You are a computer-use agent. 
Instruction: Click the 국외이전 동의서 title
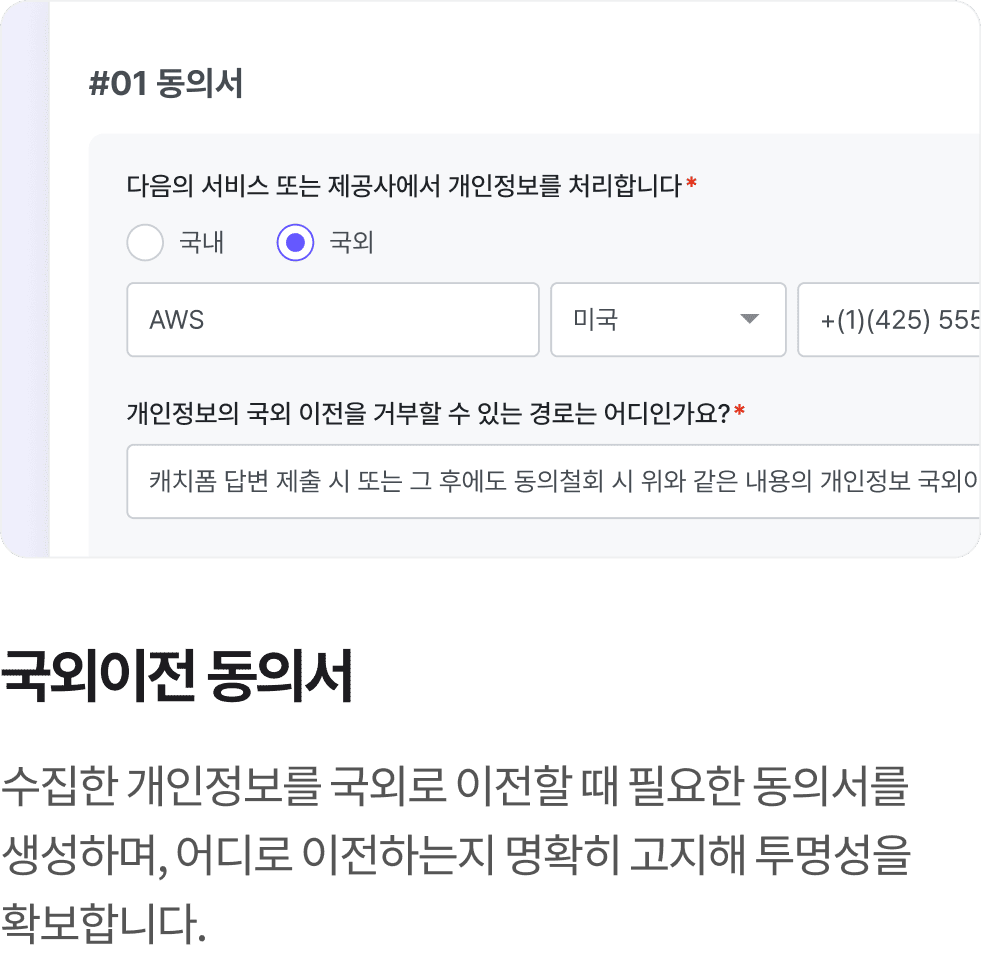pos(177,676)
